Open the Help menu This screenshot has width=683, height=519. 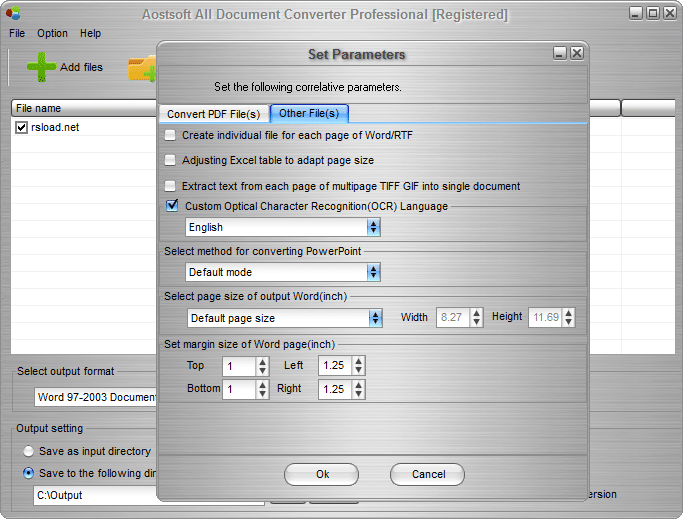(x=90, y=33)
